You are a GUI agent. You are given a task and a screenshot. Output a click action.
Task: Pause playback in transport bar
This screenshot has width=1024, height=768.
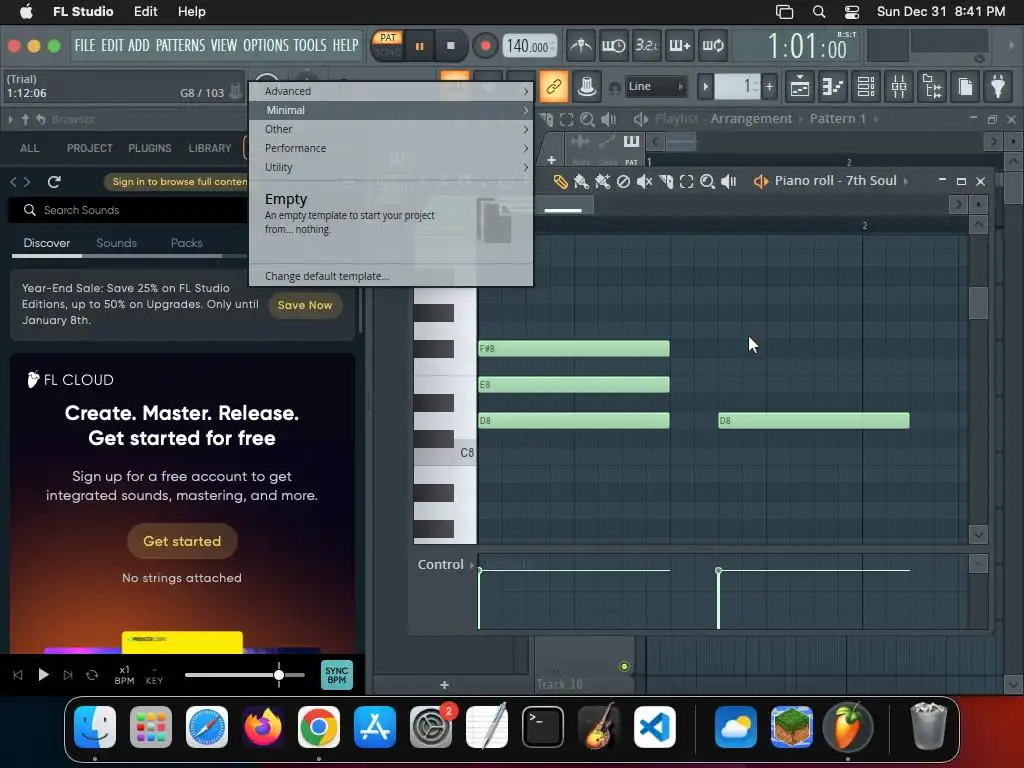pyautogui.click(x=419, y=46)
